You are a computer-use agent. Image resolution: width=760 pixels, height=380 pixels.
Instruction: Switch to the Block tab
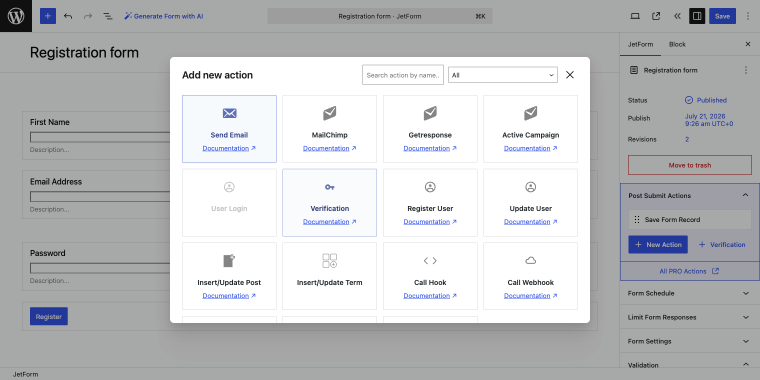(677, 44)
